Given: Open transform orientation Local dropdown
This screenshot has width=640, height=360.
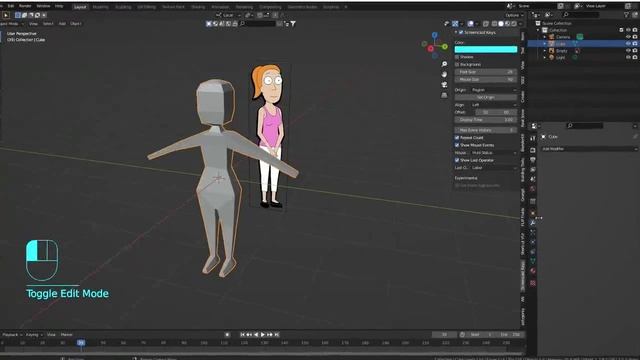Looking at the screenshot, I should click(229, 15).
